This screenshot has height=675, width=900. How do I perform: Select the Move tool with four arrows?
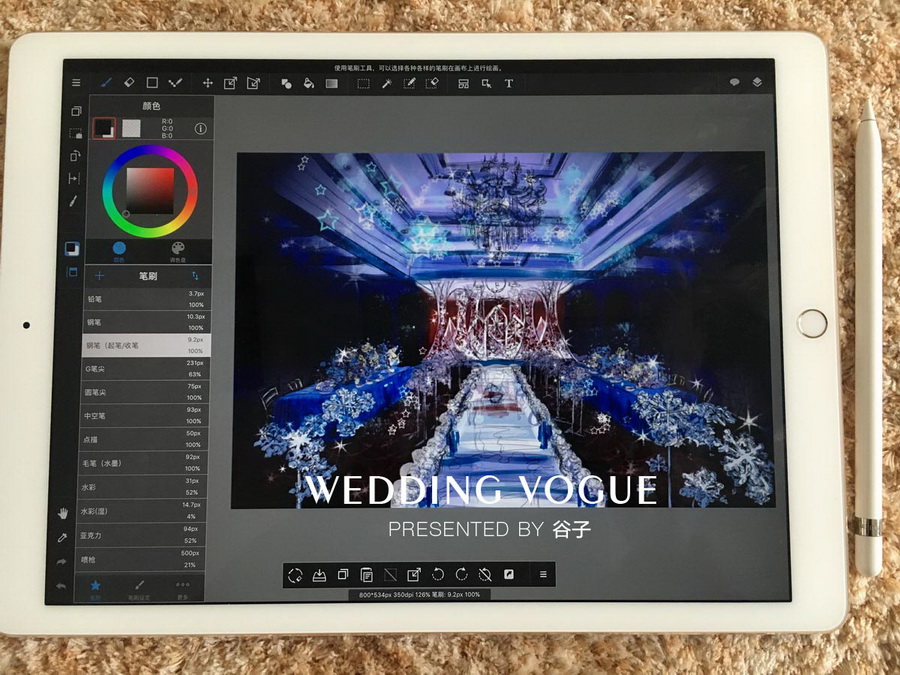pos(208,83)
